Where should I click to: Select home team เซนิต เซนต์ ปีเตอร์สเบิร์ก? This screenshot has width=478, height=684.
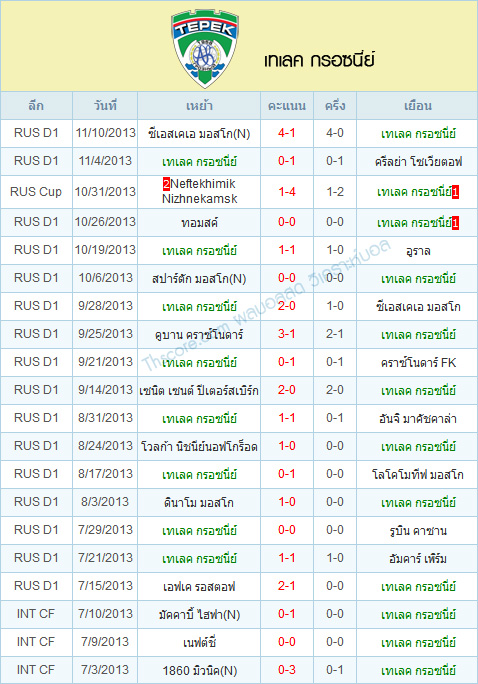click(x=199, y=390)
